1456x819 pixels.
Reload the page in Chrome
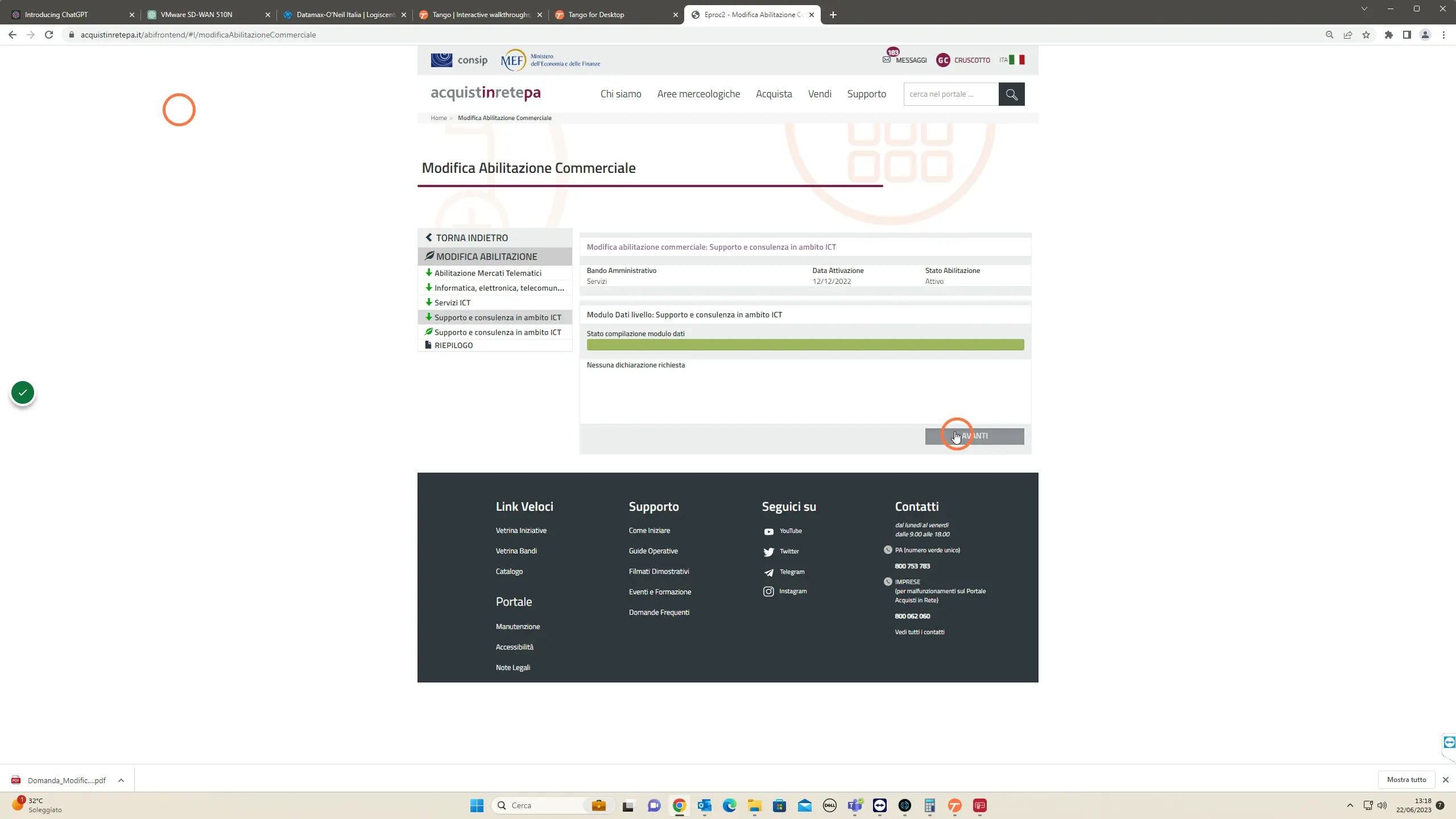(49, 35)
